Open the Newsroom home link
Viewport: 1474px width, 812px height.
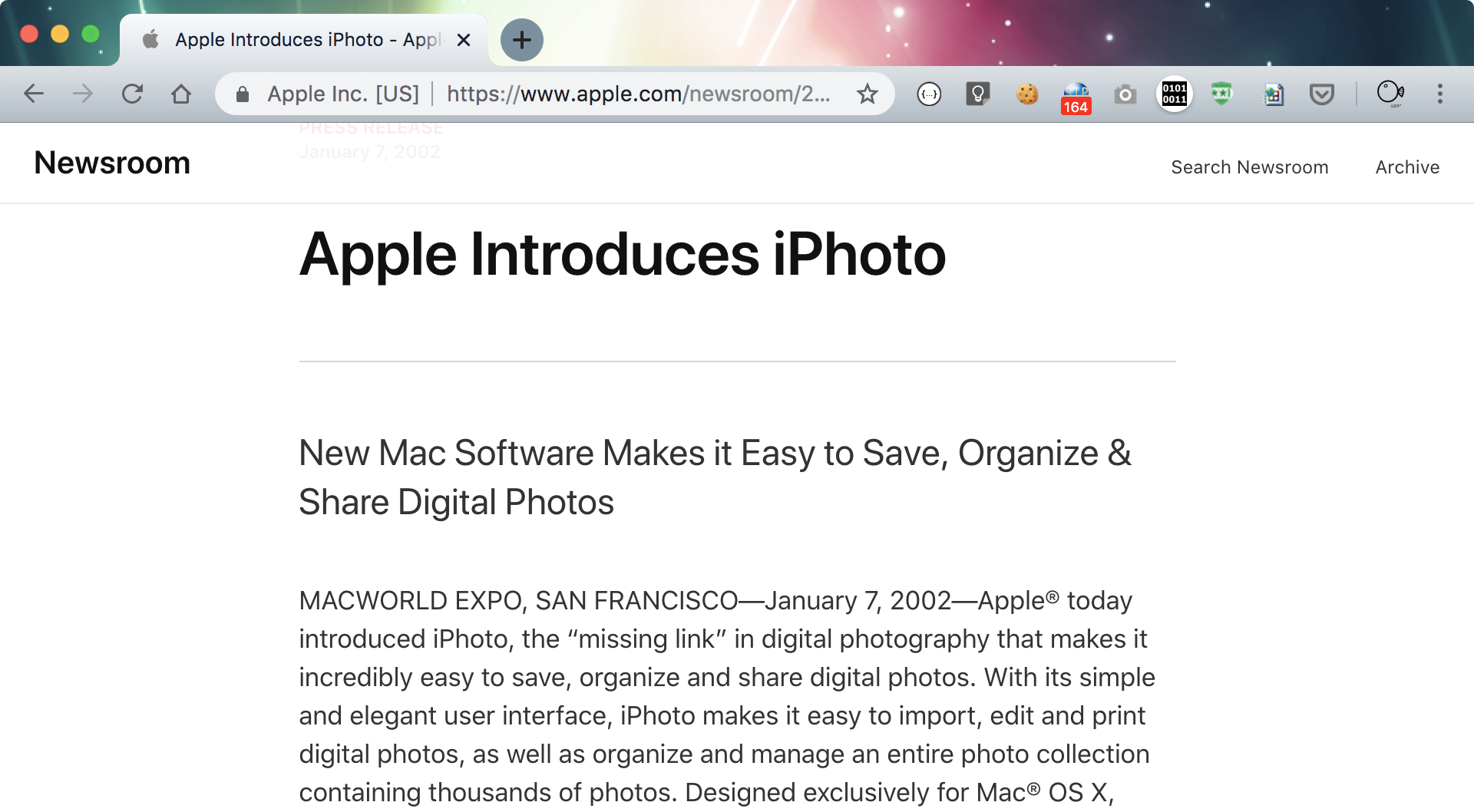112,163
